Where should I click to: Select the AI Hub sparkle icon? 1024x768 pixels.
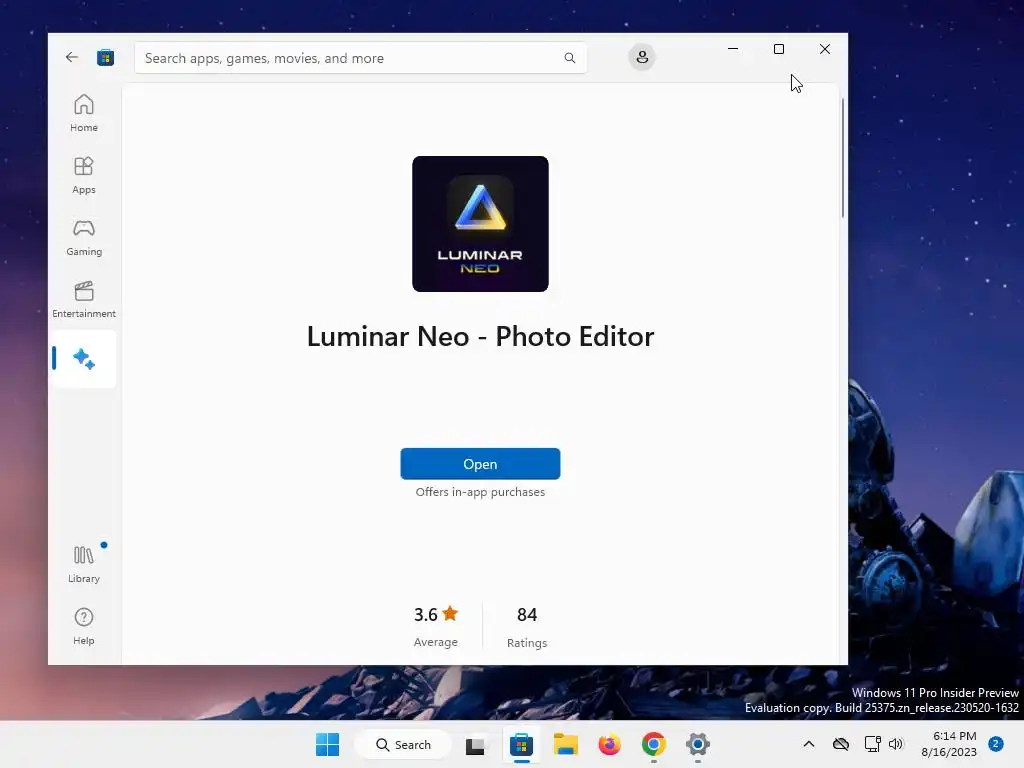[84, 359]
